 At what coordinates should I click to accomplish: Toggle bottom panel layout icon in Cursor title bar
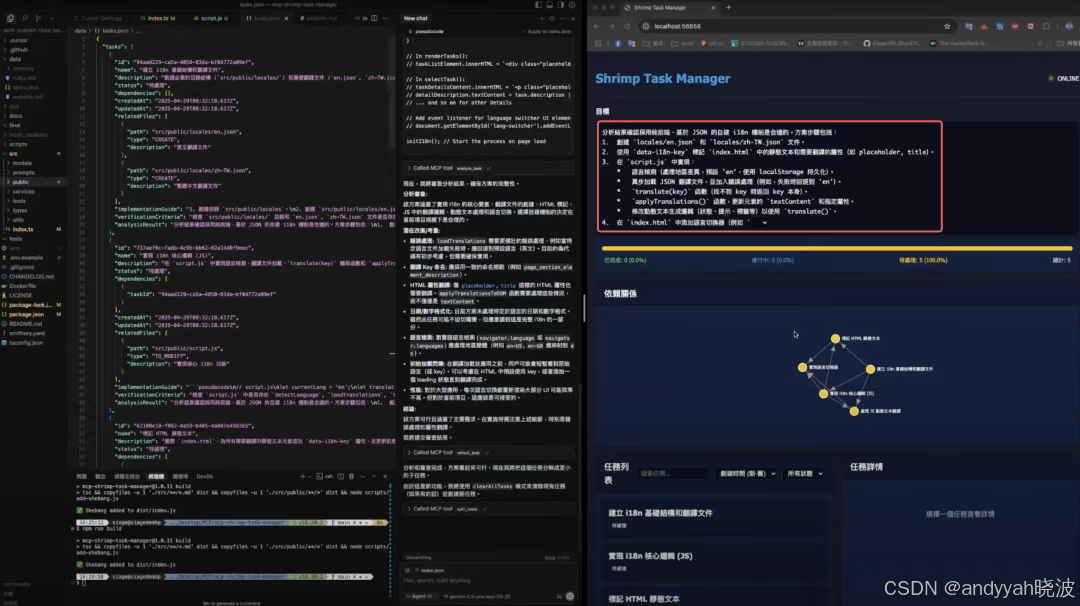click(x=550, y=5)
